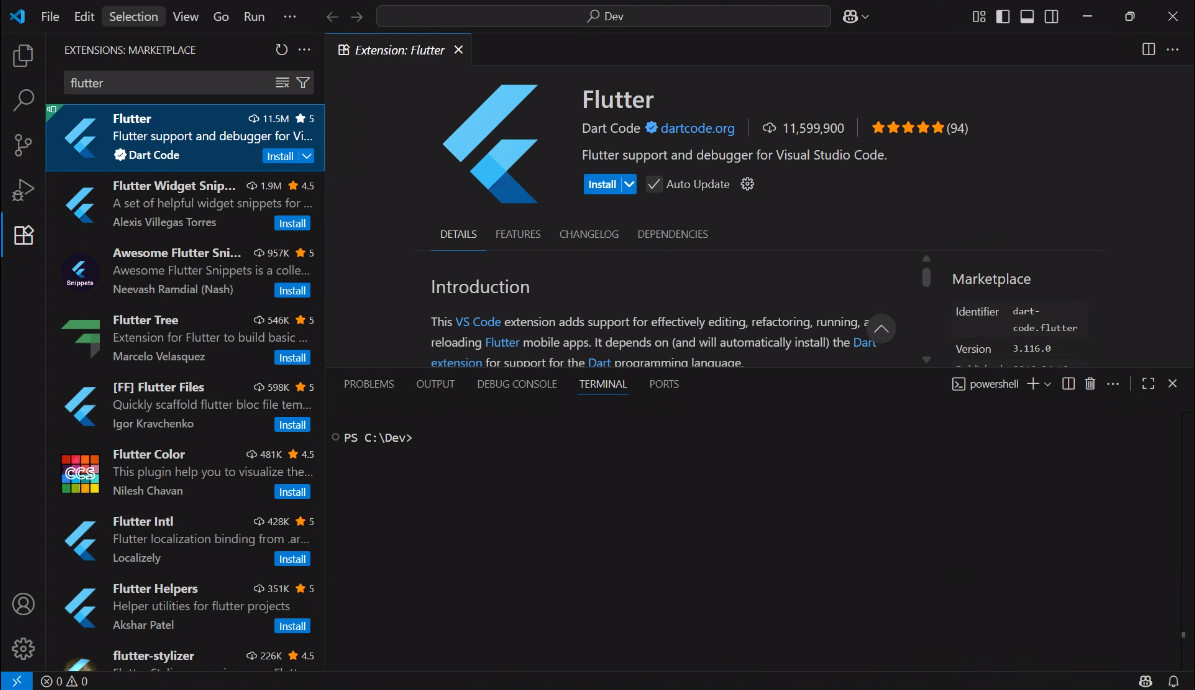This screenshot has height=690, width=1195.
Task: Open the Copilot dropdown chevron
Action: 865,16
